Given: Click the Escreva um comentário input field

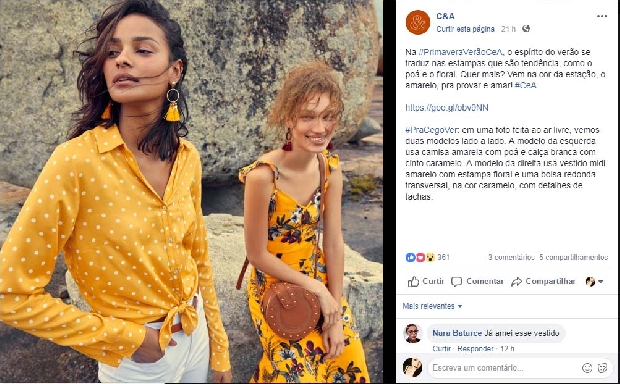Looking at the screenshot, I should pos(504,368).
